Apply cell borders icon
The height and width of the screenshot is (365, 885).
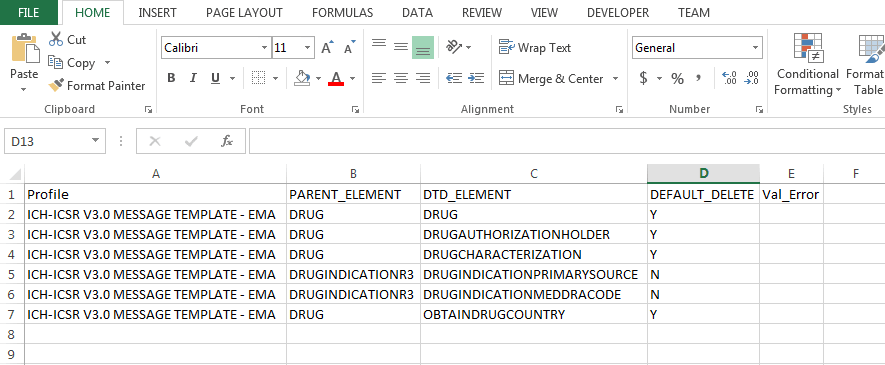(x=259, y=78)
